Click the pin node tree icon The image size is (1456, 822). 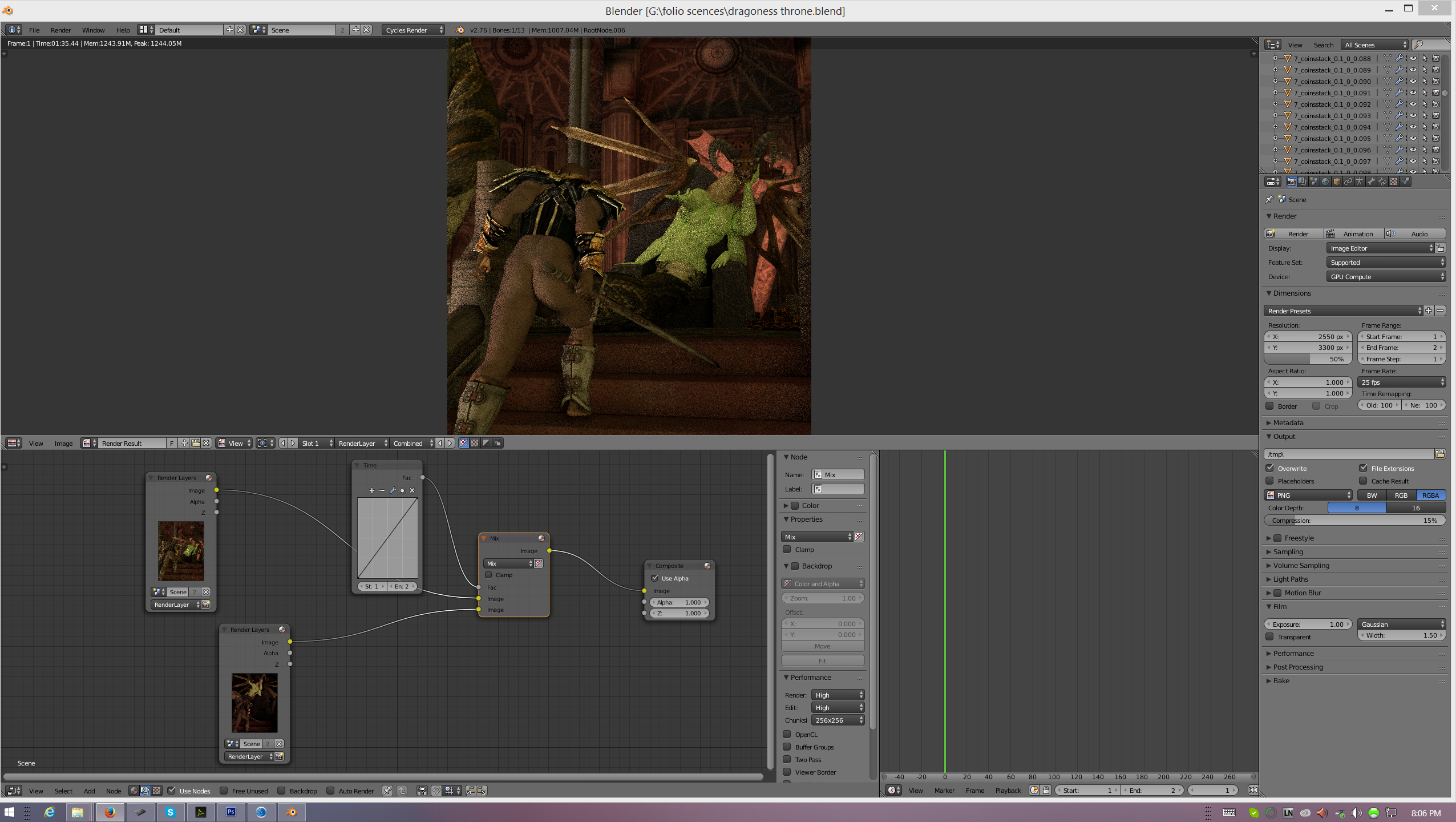[x=387, y=791]
